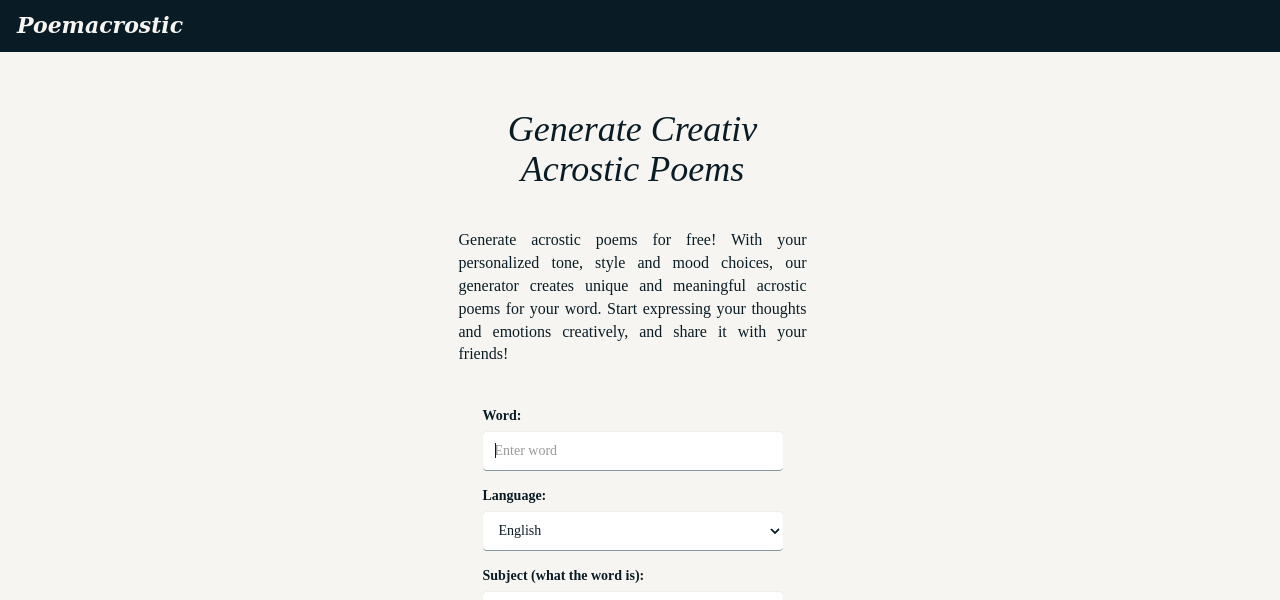This screenshot has height=600, width=1280.
Task: Click the word "meaningful" in the description
Action: 709,286
